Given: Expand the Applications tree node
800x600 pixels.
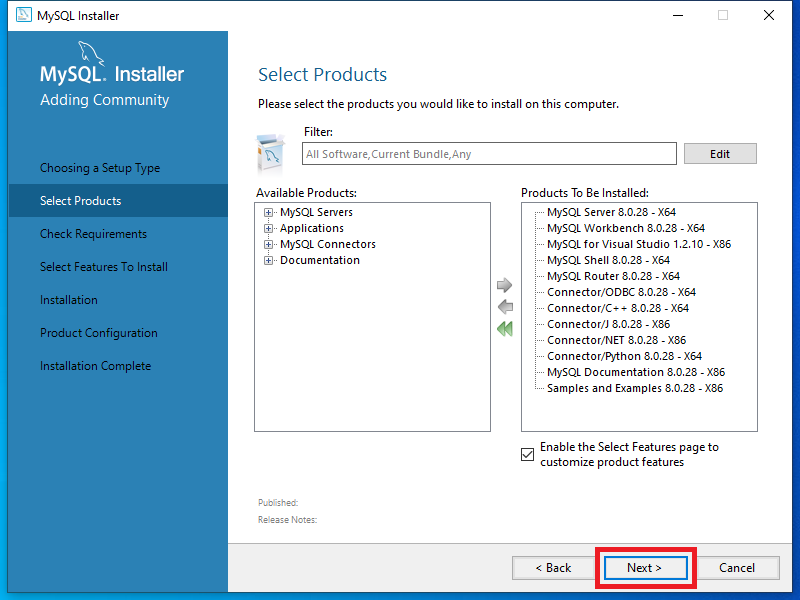Looking at the screenshot, I should [x=268, y=228].
